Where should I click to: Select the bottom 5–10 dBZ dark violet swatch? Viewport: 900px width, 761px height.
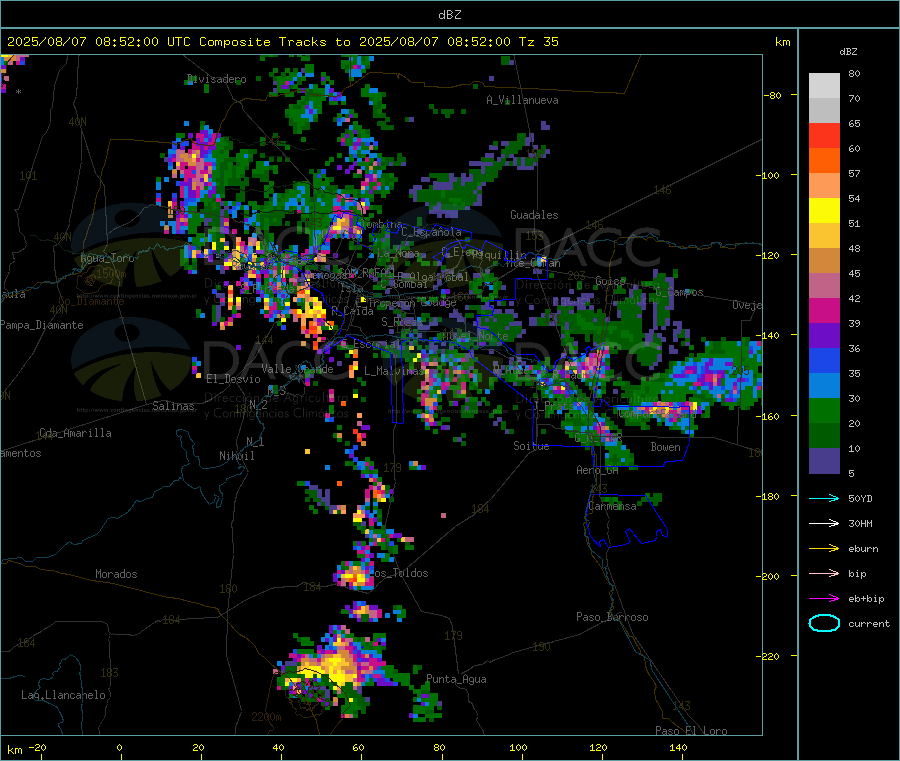pyautogui.click(x=824, y=461)
